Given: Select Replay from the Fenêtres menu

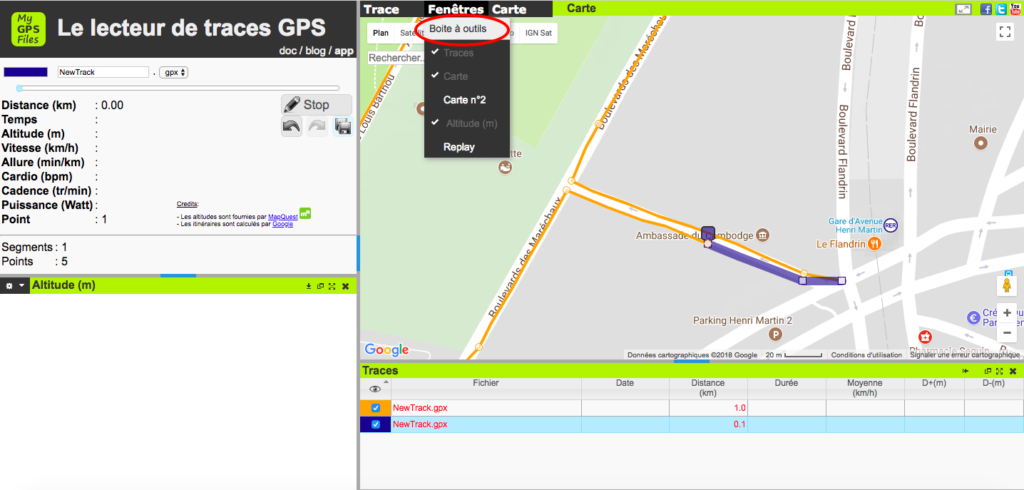Looking at the screenshot, I should pyautogui.click(x=466, y=147).
